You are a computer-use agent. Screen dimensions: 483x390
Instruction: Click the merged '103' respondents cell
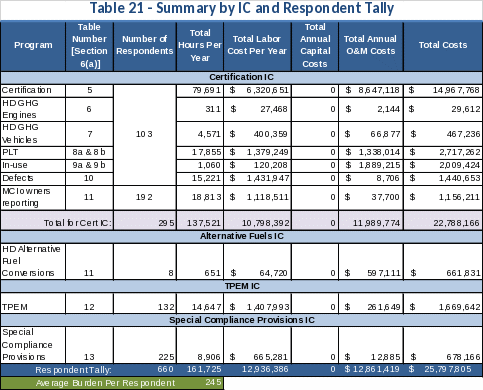click(145, 135)
